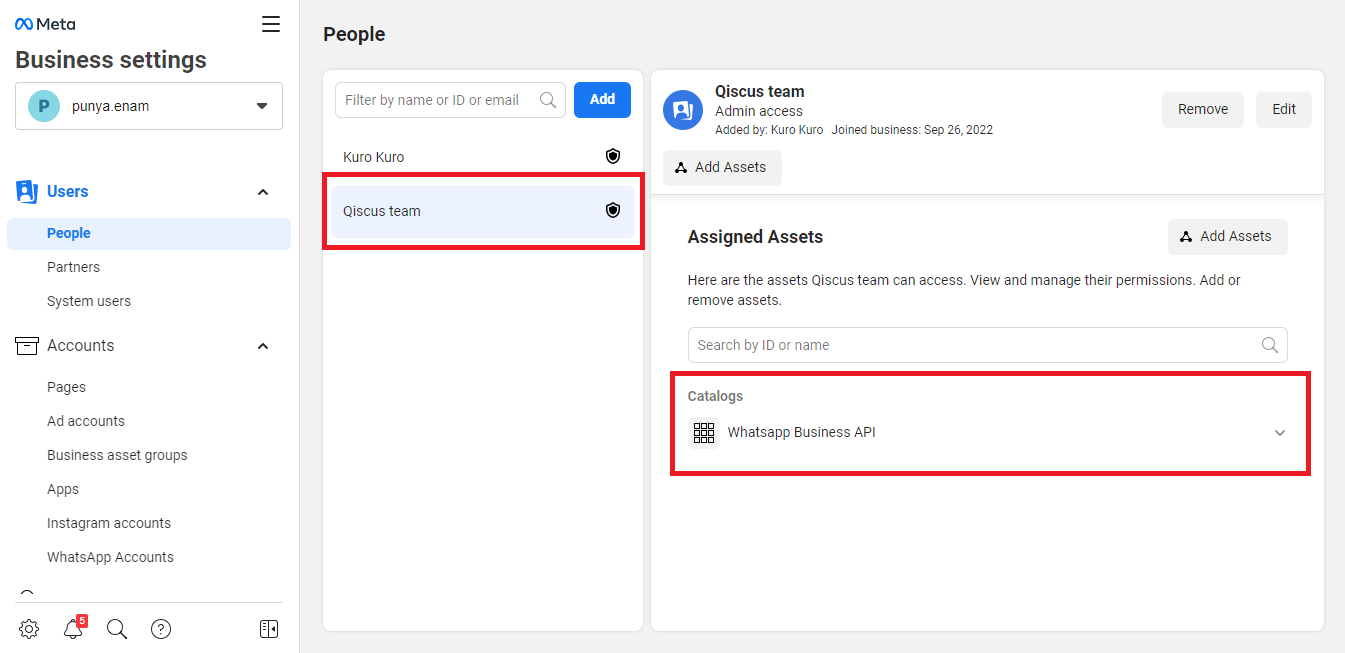
Task: Select People in the sidebar
Action: (x=149, y=233)
